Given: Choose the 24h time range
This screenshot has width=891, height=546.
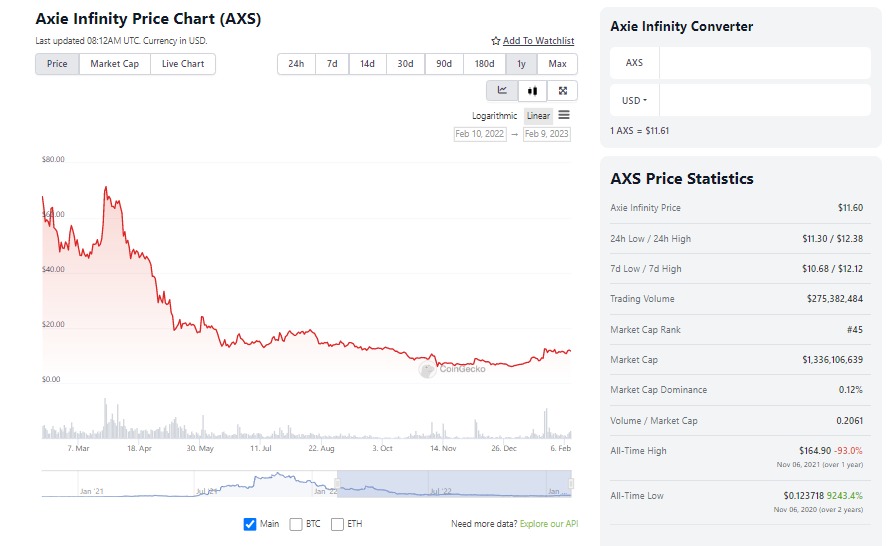Looking at the screenshot, I should click(296, 64).
